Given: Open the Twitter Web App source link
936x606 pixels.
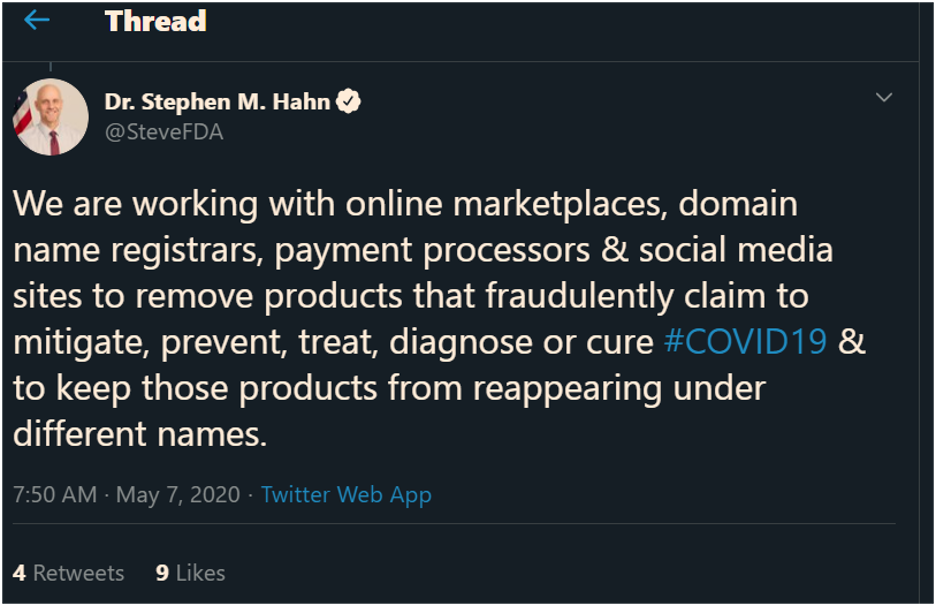Looking at the screenshot, I should (346, 494).
